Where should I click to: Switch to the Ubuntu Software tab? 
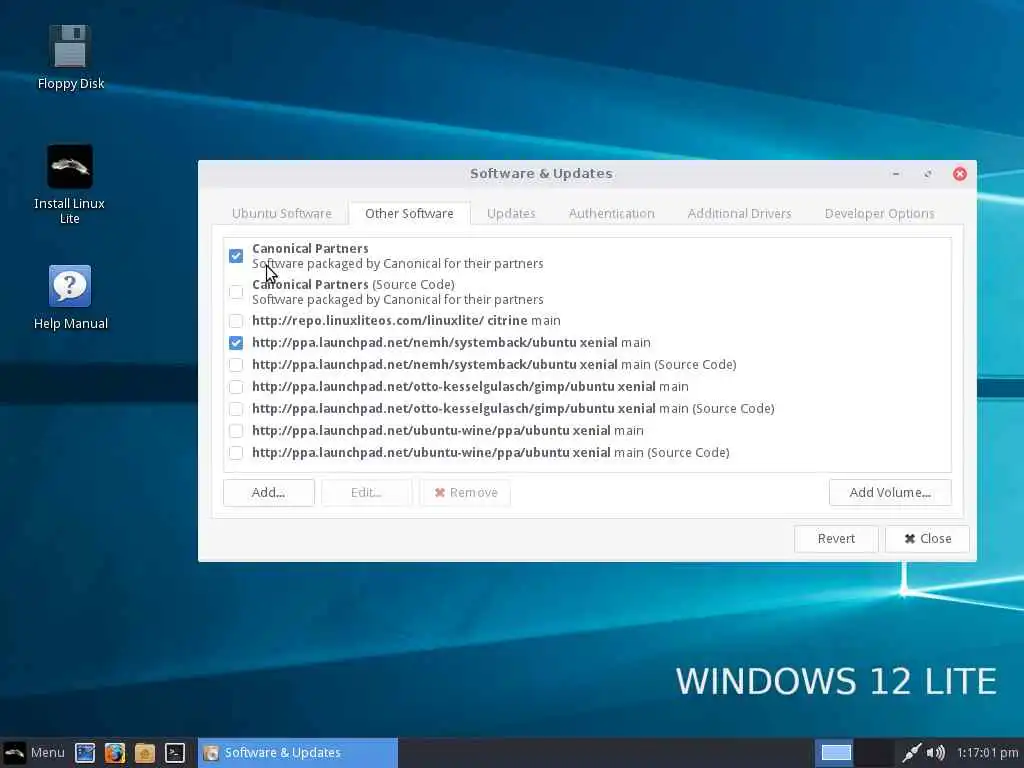tap(281, 214)
